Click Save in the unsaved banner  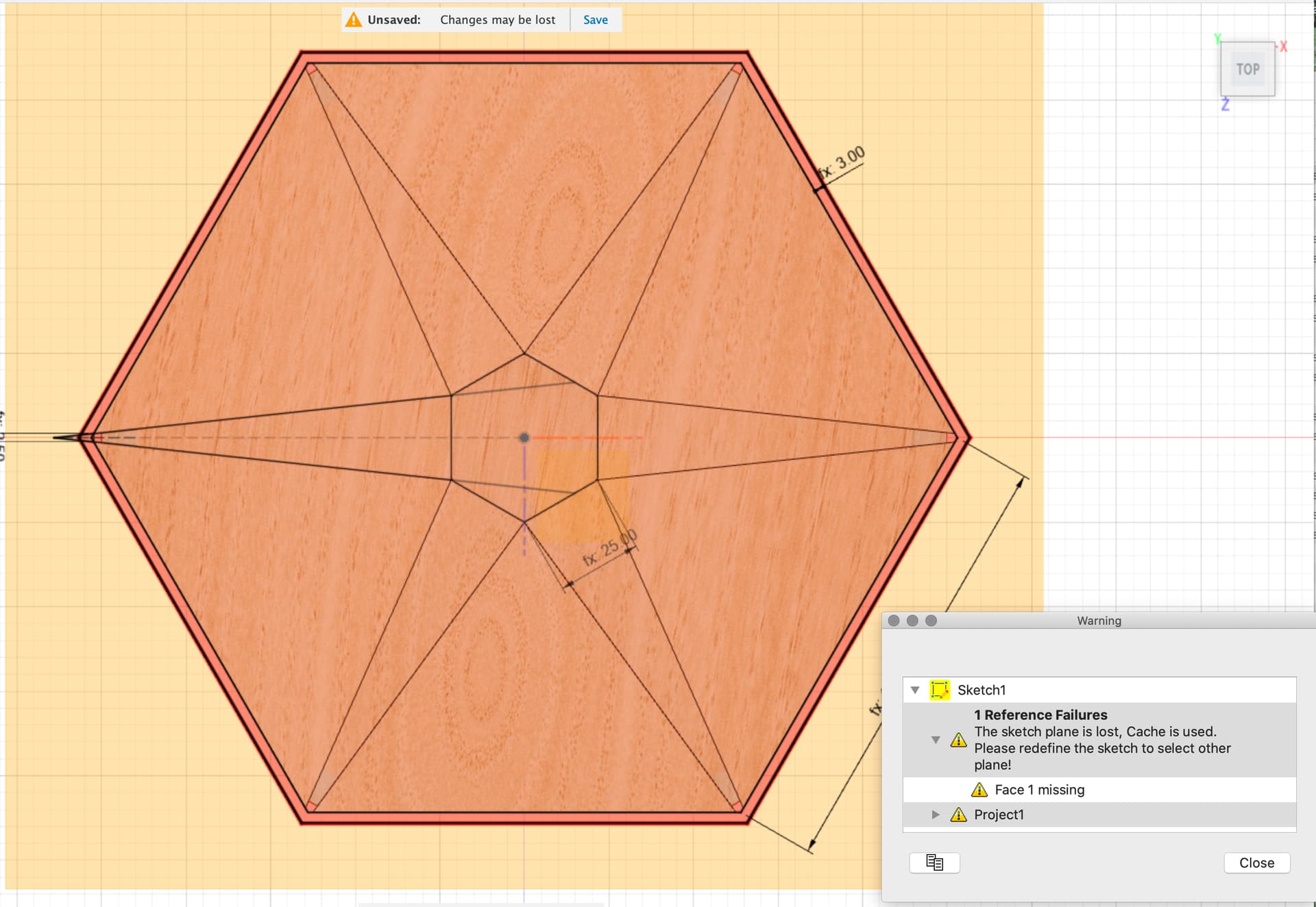(595, 20)
